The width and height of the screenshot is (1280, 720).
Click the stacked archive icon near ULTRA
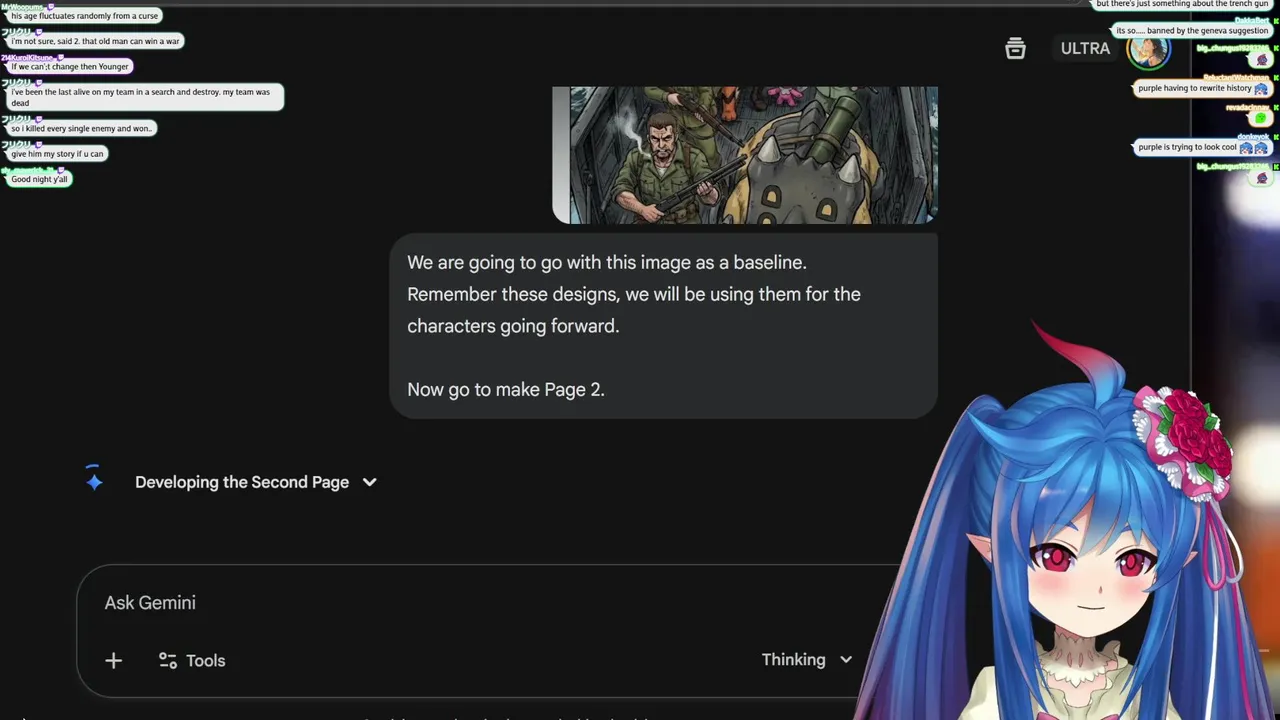click(1015, 48)
